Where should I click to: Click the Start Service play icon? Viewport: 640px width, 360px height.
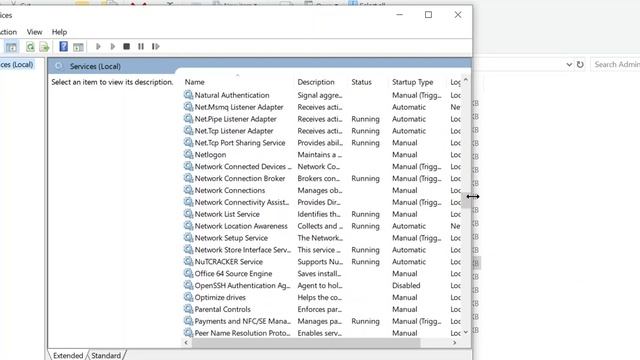[x=98, y=47]
